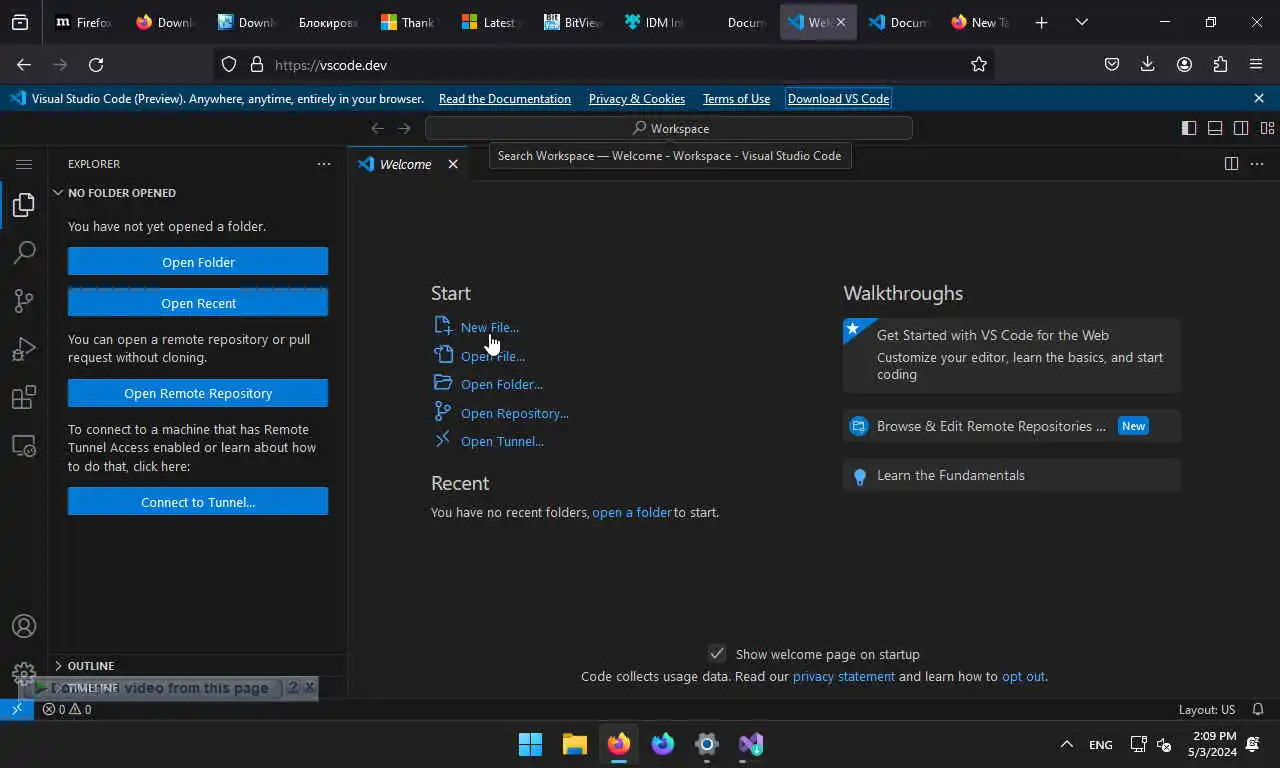Click the opt out link
Screen dimensions: 1280x768
coord(1023,676)
